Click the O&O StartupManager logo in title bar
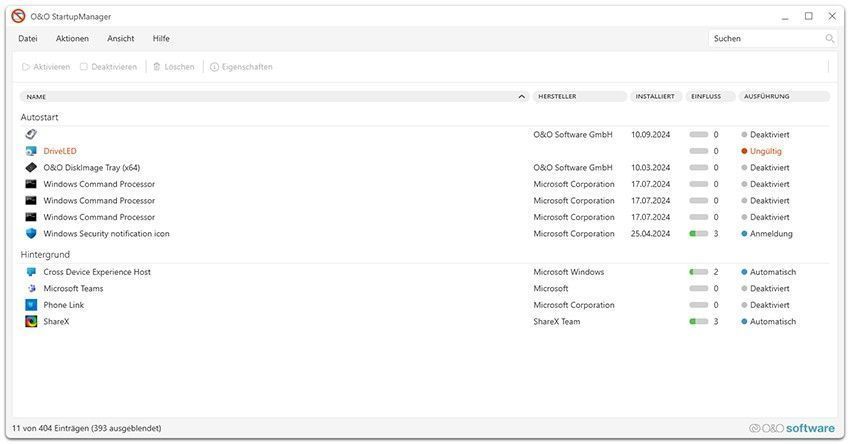The image size is (850, 444). pos(18,16)
